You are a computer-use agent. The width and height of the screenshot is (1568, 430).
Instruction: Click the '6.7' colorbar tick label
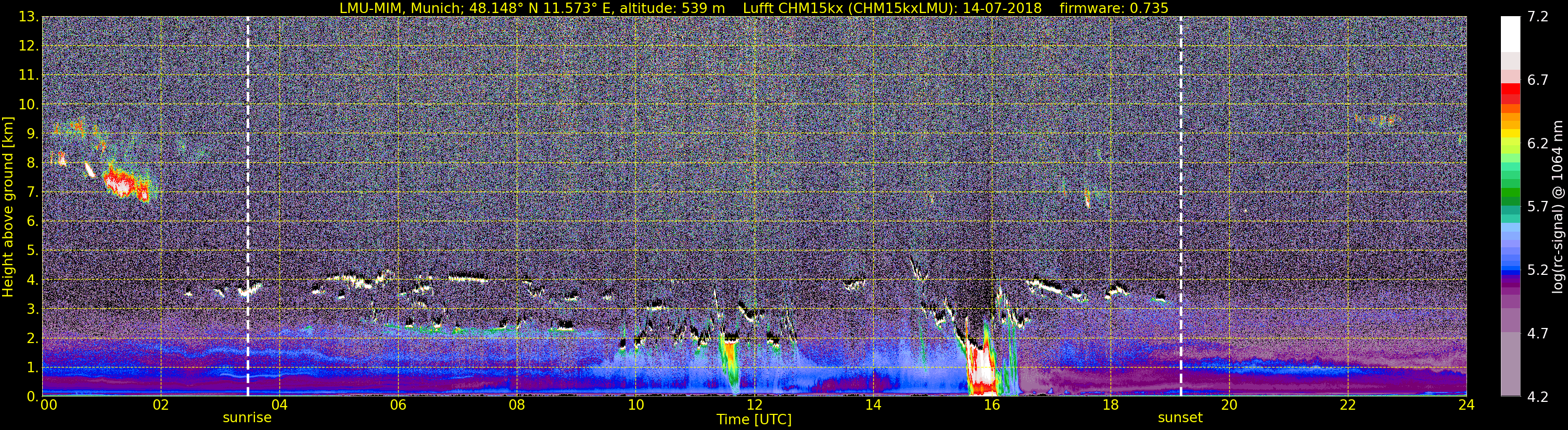point(1538,80)
